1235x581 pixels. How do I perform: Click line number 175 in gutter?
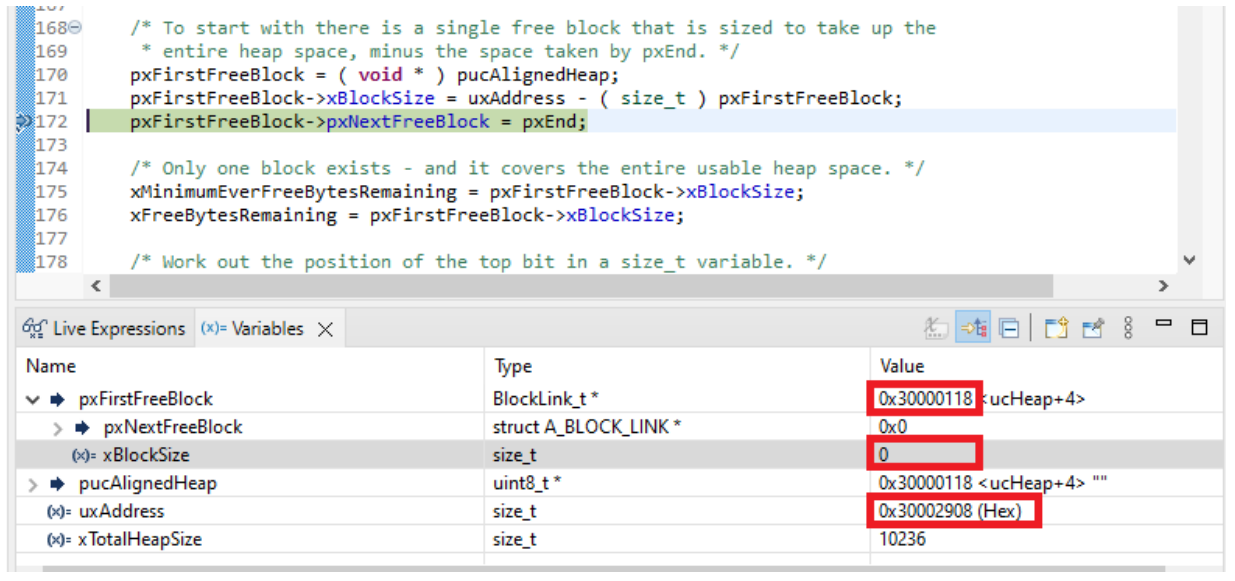pyautogui.click(x=52, y=192)
